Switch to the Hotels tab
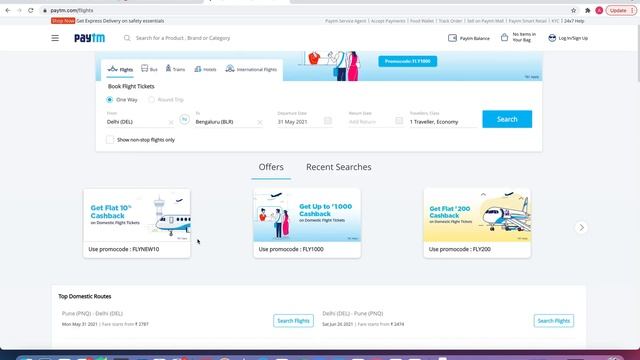The width and height of the screenshot is (640, 360). click(x=205, y=69)
